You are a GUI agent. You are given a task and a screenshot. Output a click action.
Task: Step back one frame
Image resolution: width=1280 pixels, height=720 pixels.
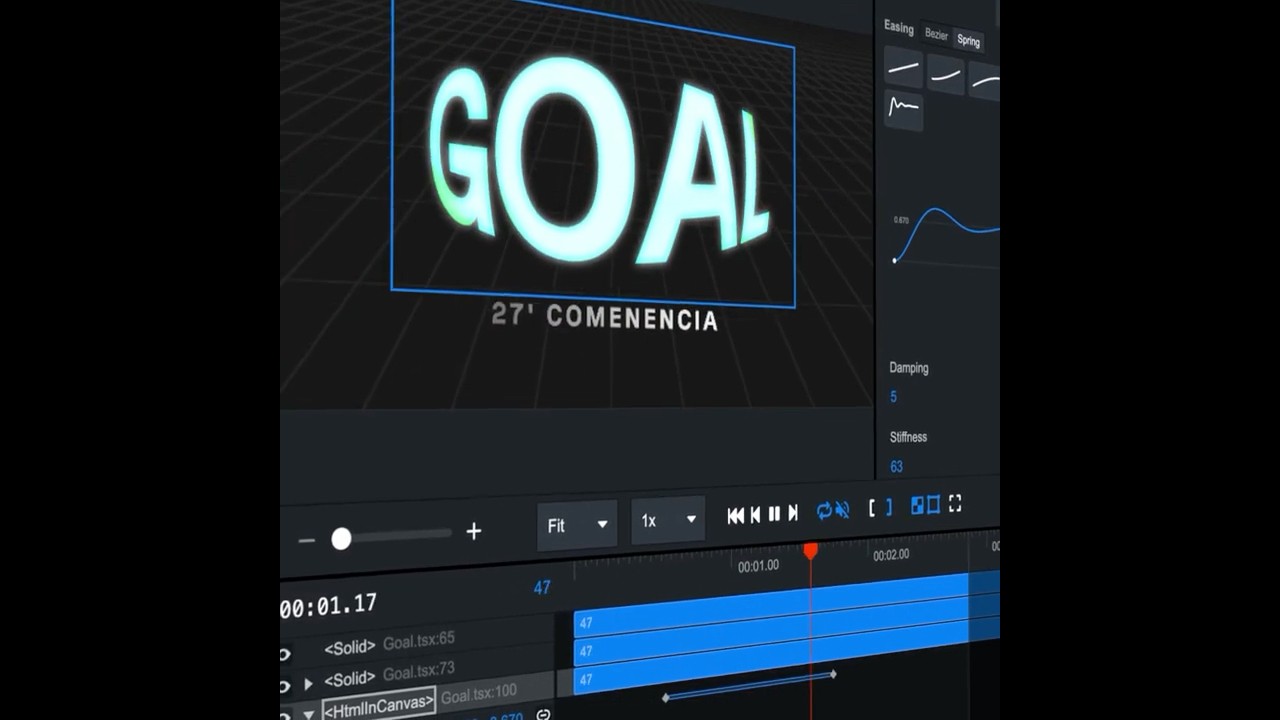pos(755,514)
